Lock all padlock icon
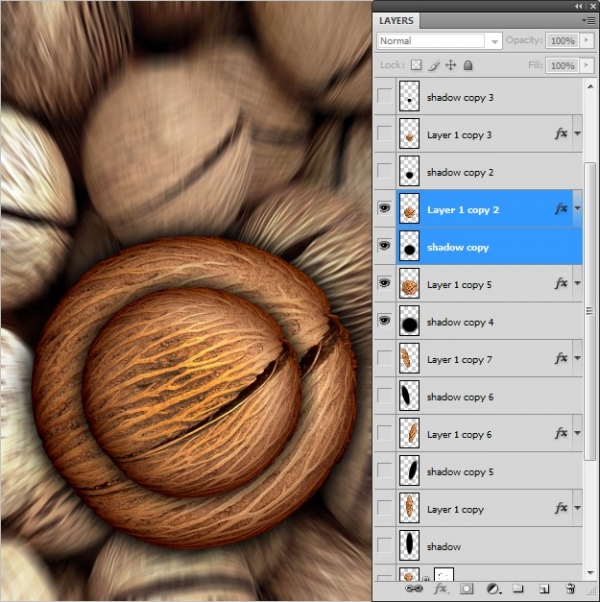 468,65
